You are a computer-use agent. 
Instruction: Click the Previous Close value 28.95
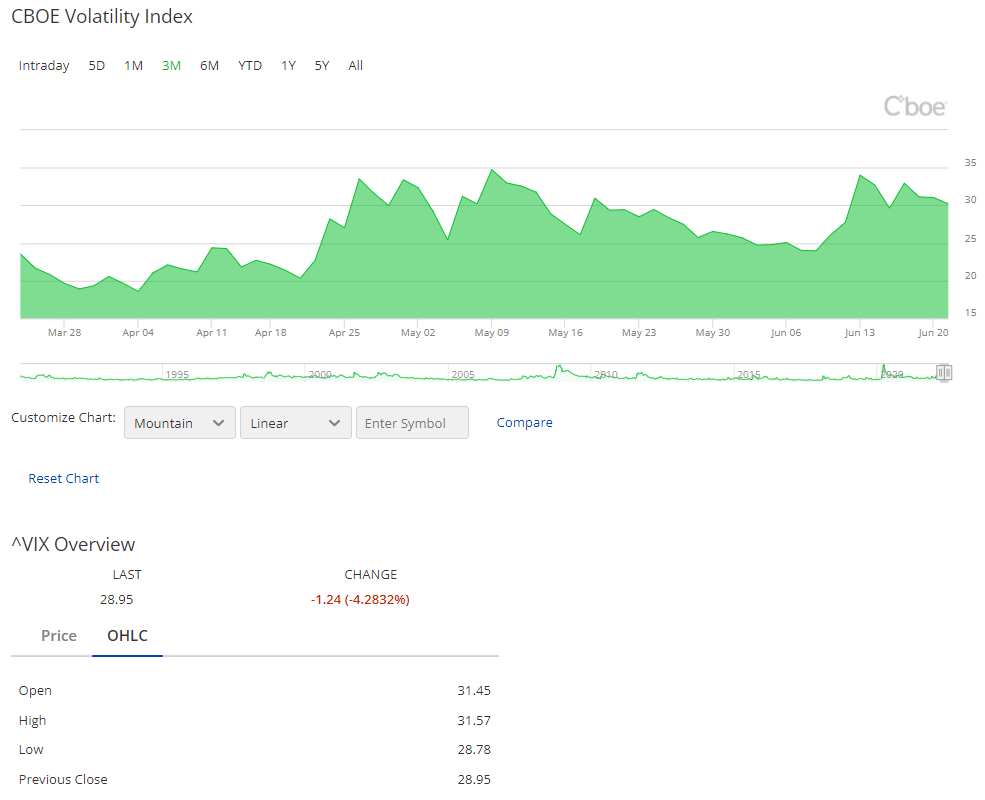click(x=474, y=780)
